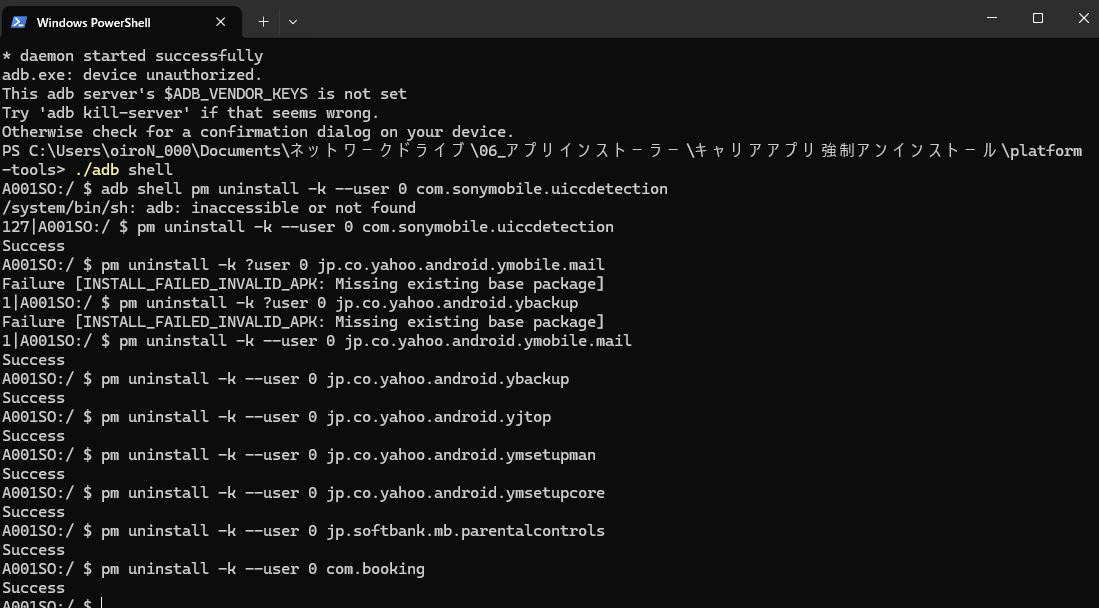The image size is (1099, 608).
Task: Click the first INSTALL_FAILED_INVALID_APK failure line
Action: (x=303, y=284)
